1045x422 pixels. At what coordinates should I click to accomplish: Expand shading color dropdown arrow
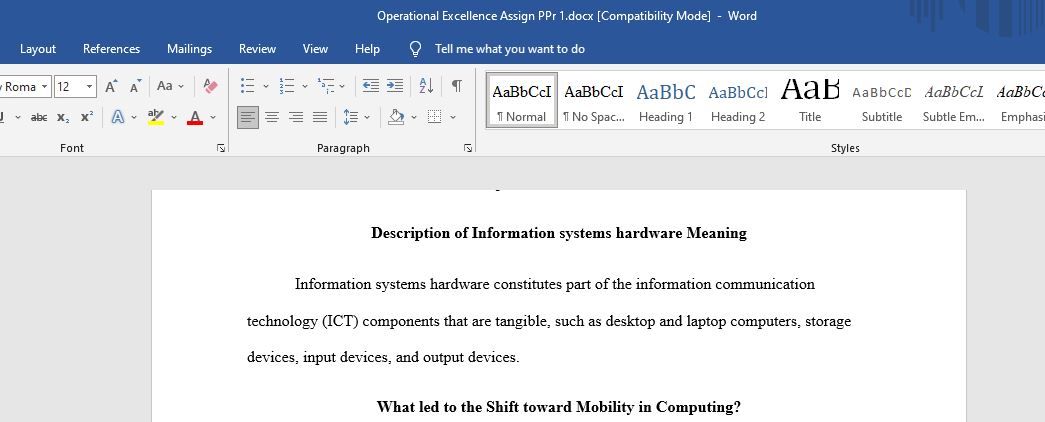point(413,117)
